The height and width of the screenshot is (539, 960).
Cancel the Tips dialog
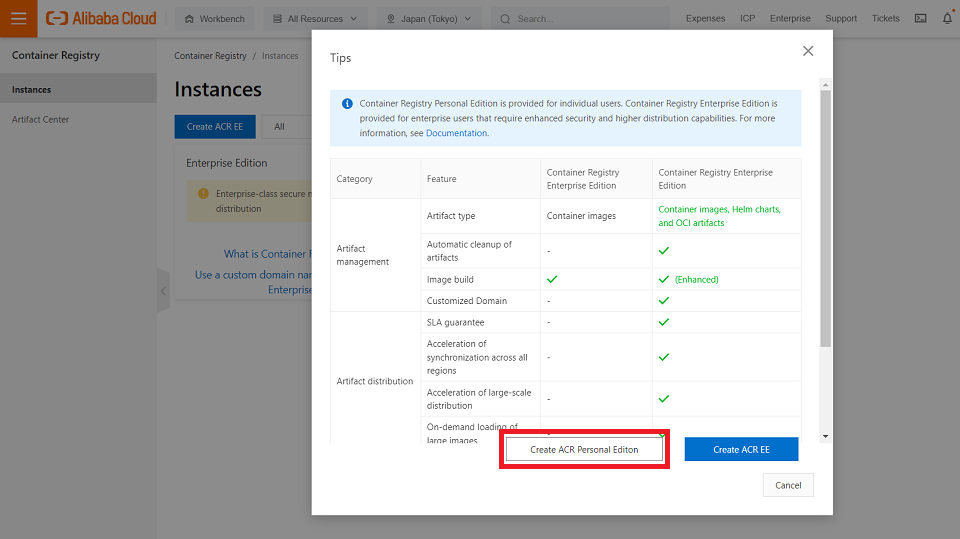pyautogui.click(x=788, y=485)
